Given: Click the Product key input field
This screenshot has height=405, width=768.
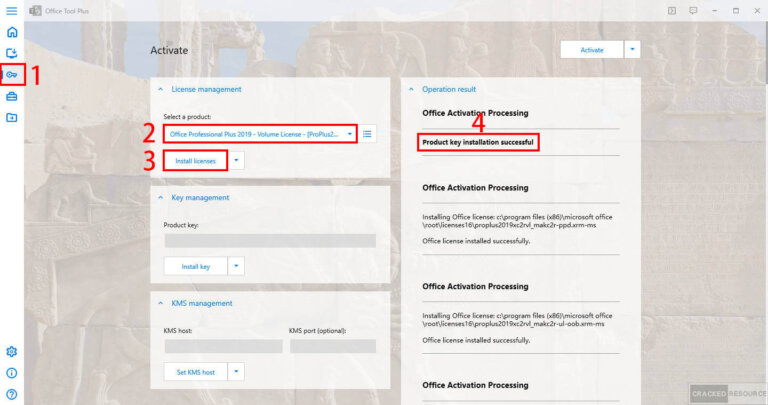Looking at the screenshot, I should coord(270,241).
